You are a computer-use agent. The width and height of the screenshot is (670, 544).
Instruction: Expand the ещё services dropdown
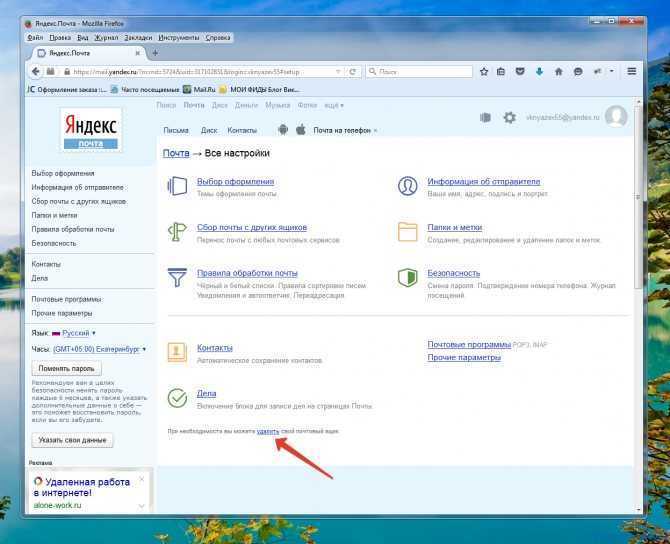[334, 105]
